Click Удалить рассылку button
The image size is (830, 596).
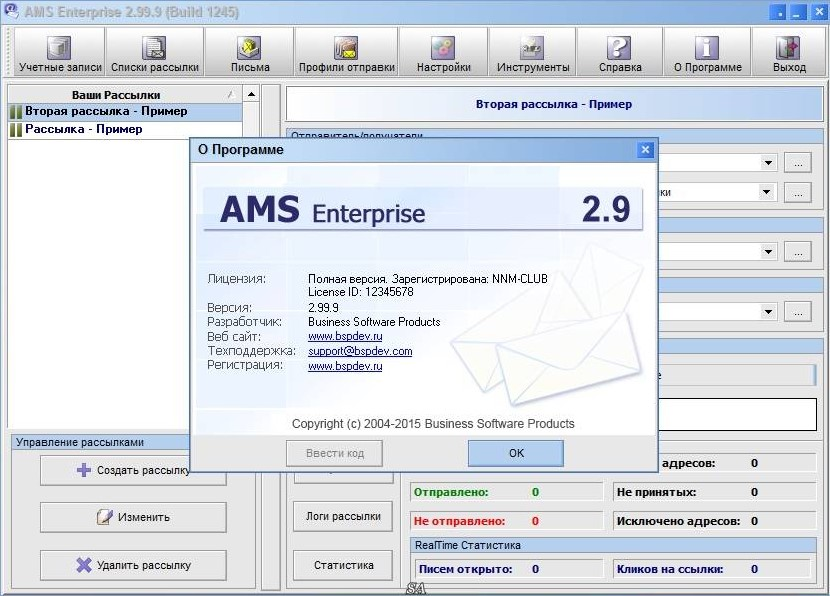tap(133, 565)
